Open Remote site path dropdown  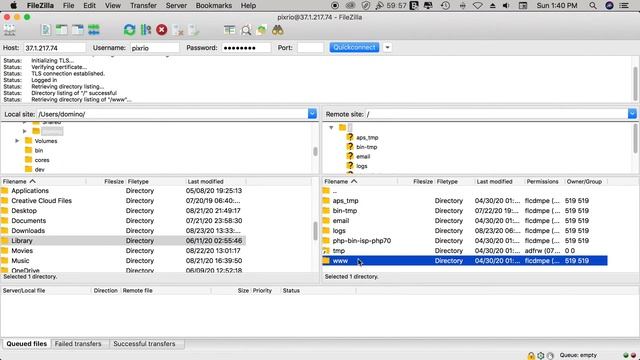point(632,114)
